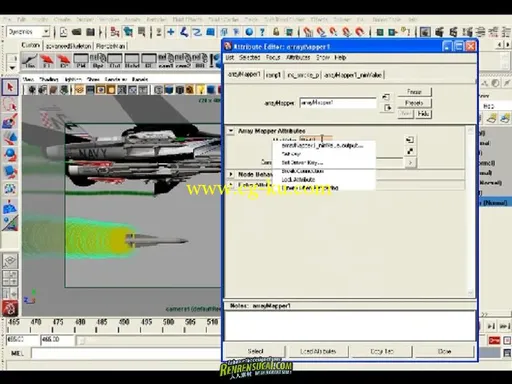Open the viewport Panels menu
This screenshot has height=384, width=512.
[x=140, y=79]
